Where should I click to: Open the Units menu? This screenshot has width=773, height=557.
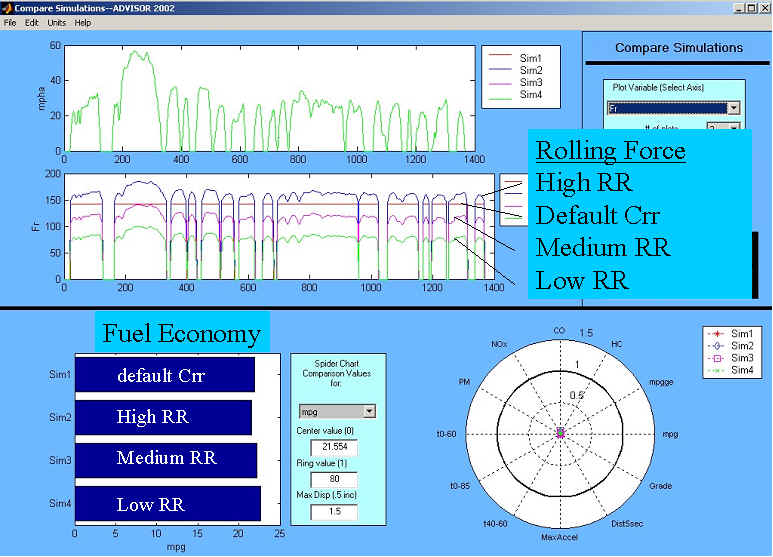click(x=56, y=22)
